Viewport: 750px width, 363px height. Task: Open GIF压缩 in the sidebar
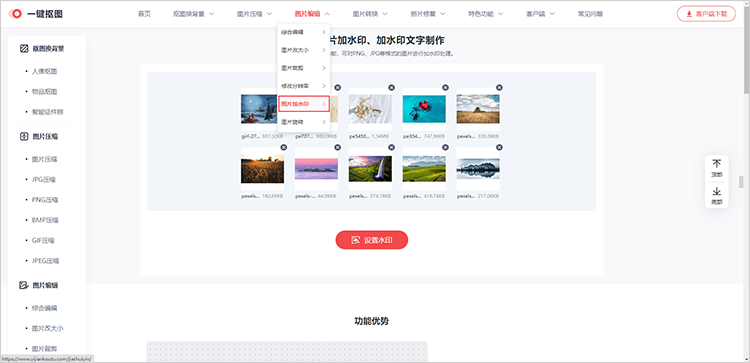click(43, 241)
